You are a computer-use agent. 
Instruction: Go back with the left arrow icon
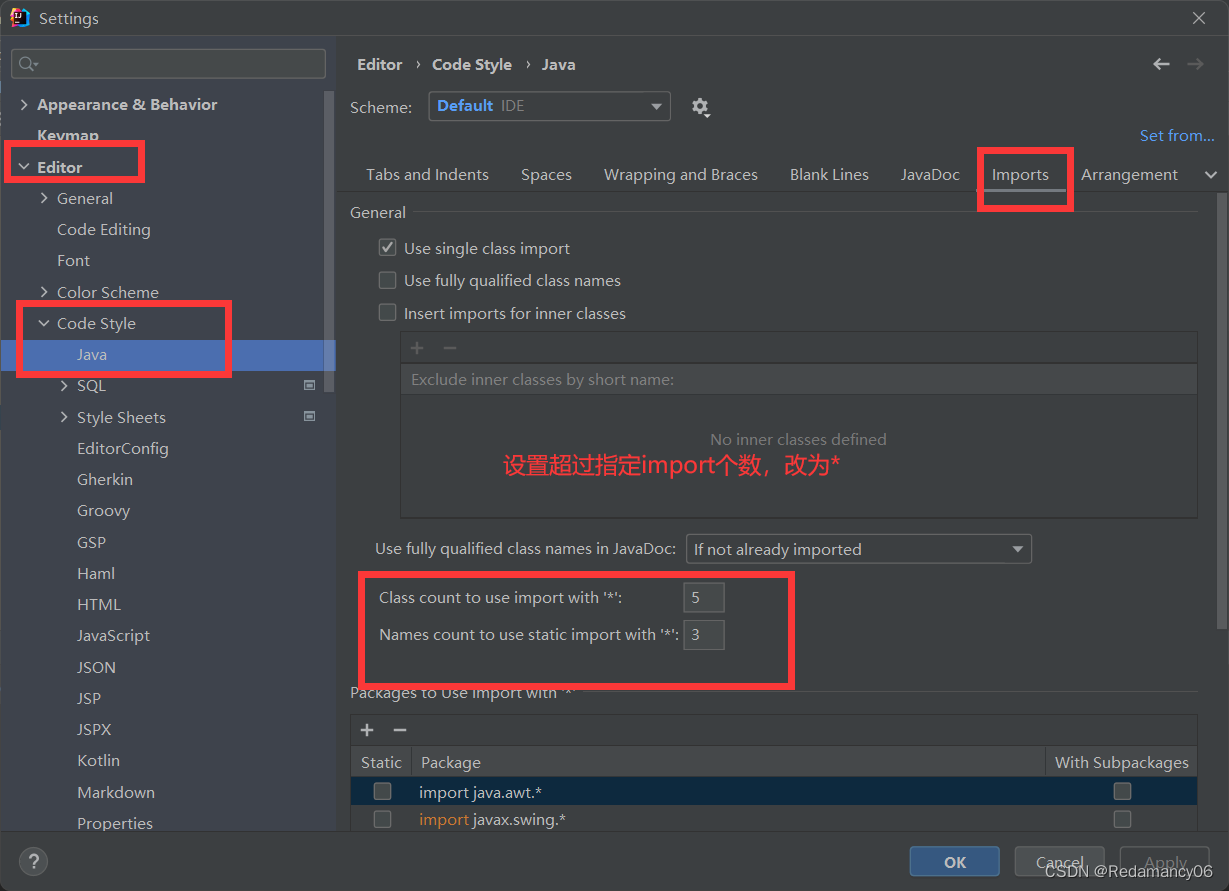pyautogui.click(x=1161, y=64)
